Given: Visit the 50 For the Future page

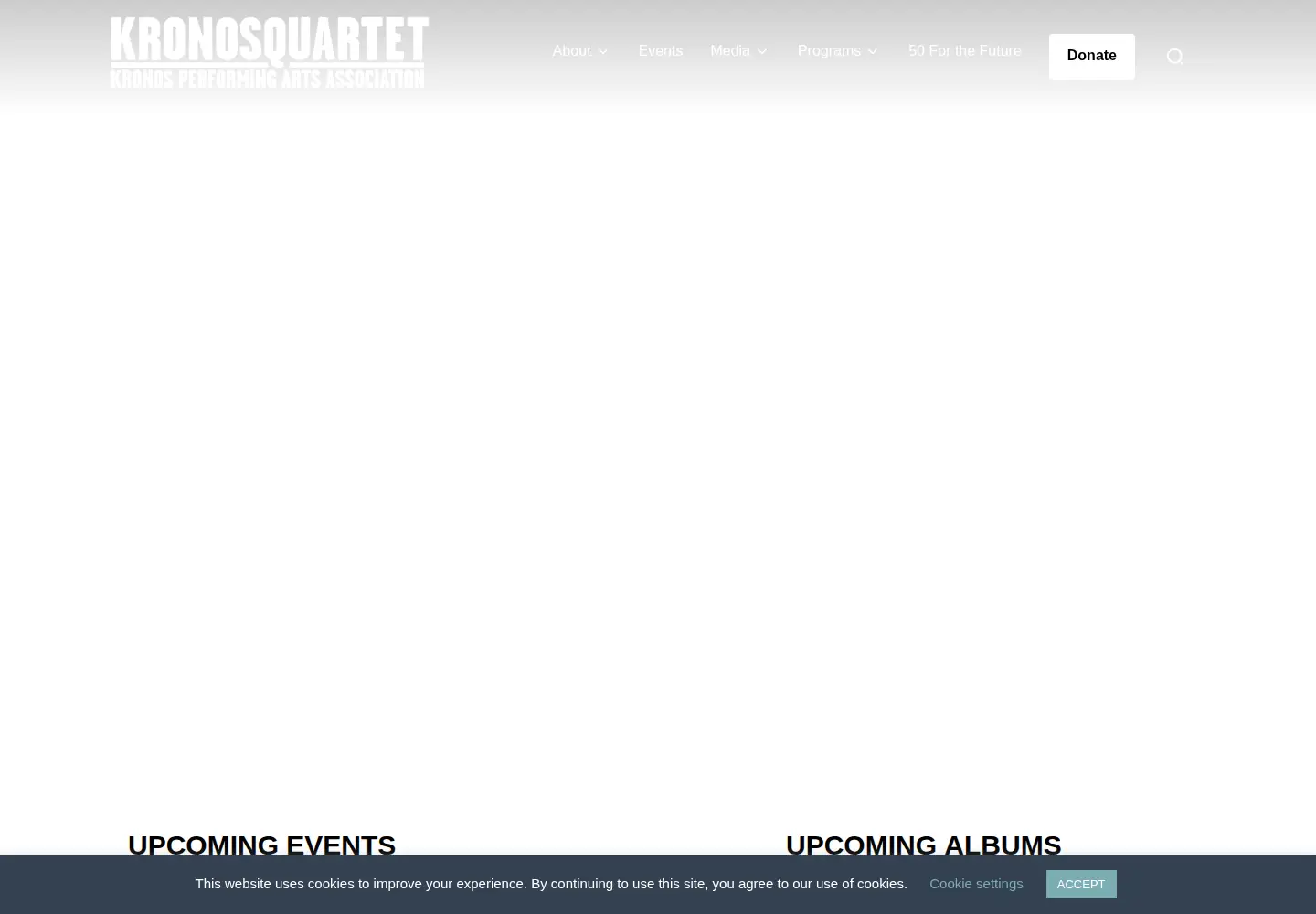Looking at the screenshot, I should 964,51.
